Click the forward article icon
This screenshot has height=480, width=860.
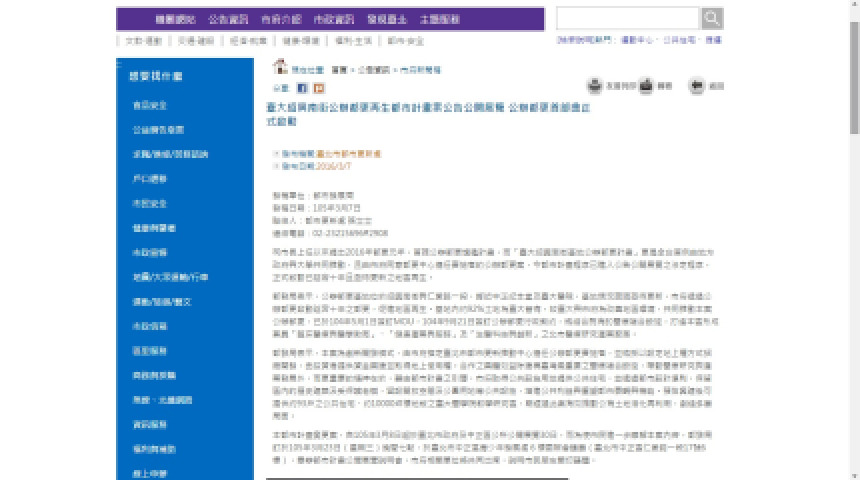pos(646,86)
